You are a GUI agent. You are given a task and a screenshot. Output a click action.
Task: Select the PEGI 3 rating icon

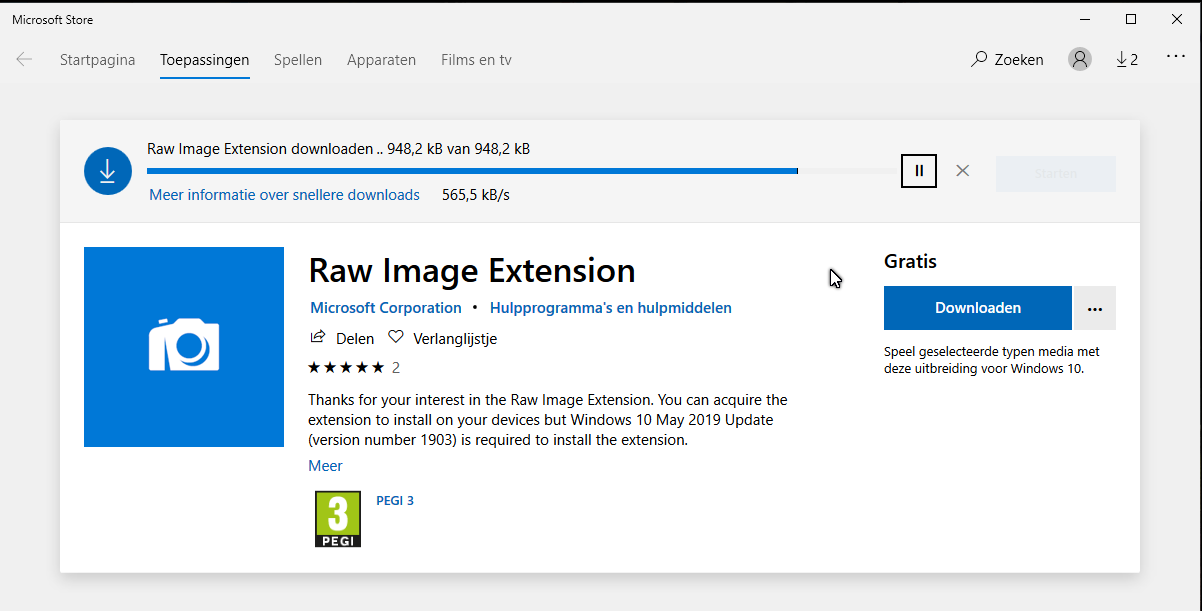point(337,519)
